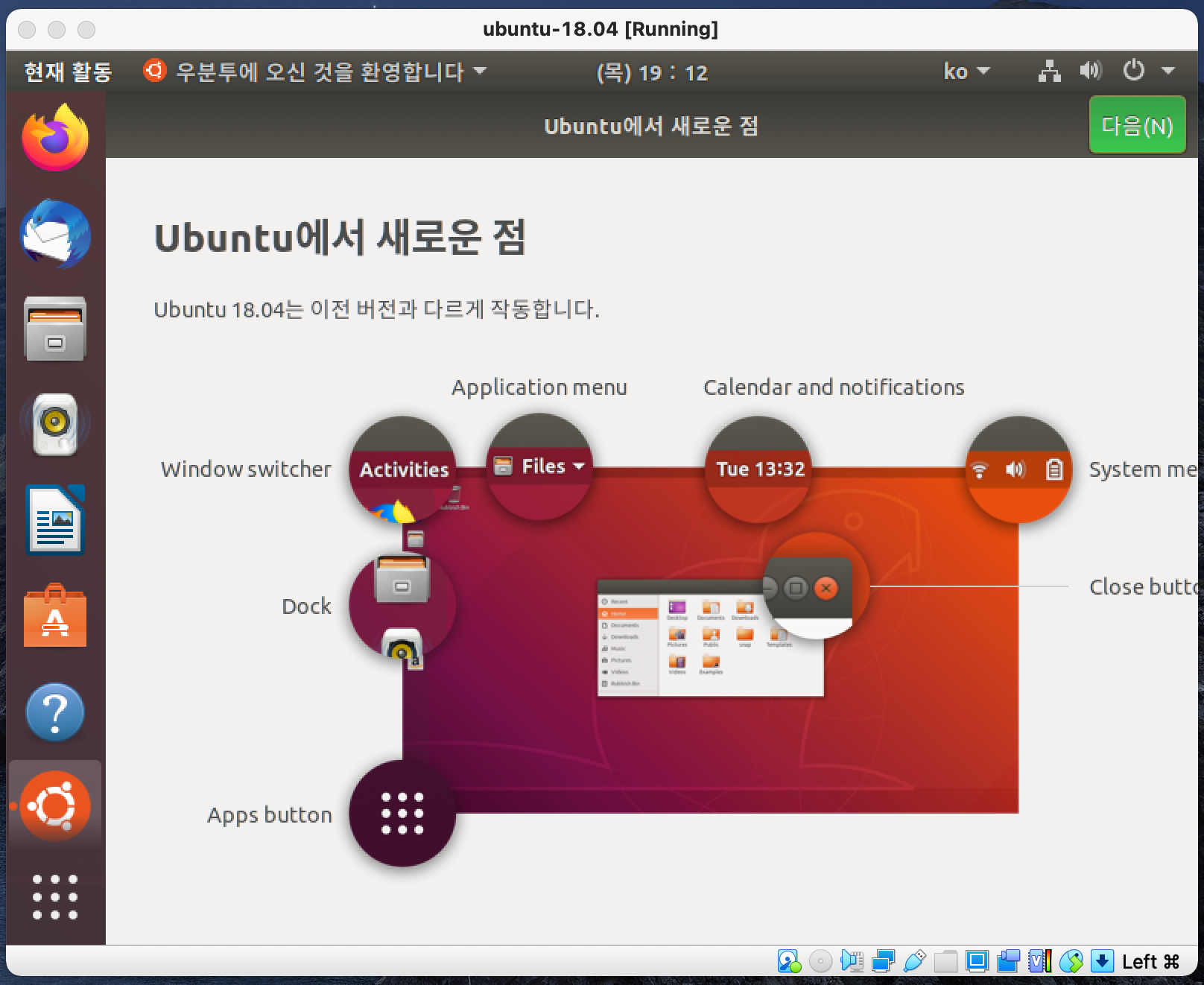This screenshot has height=985, width=1204.
Task: Click VirtualBox recording indicator icon
Action: 1008,961
